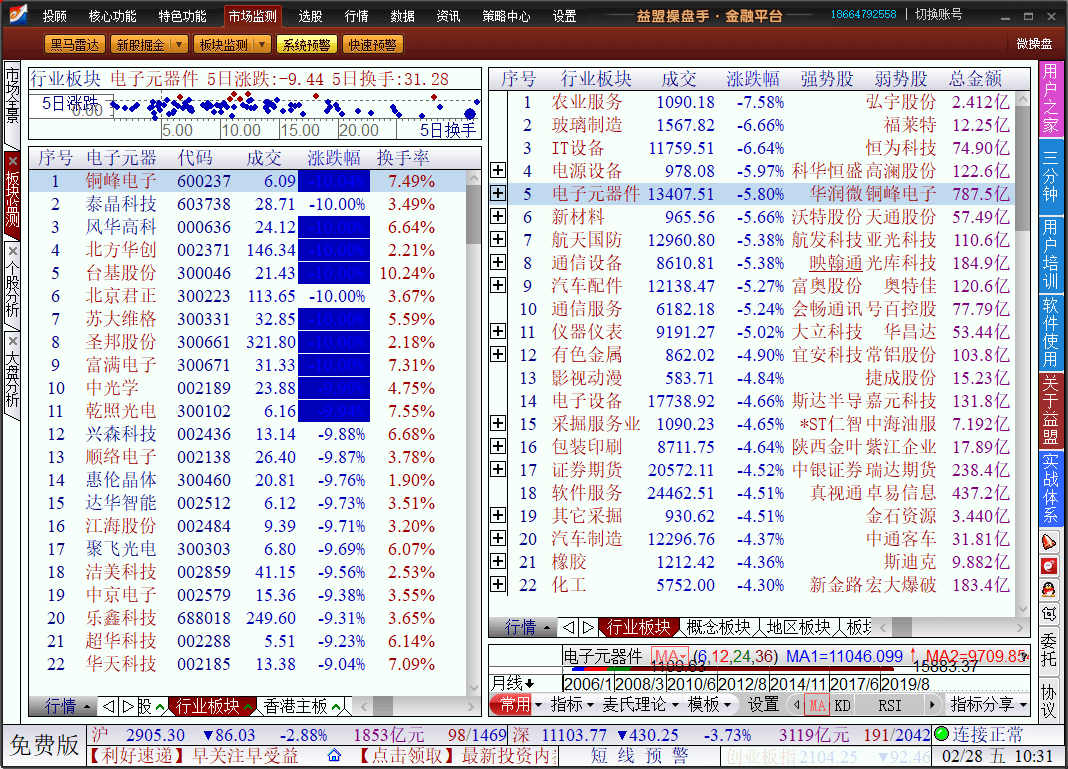The height and width of the screenshot is (769, 1068).
Task: Toggle the MA indicator button
Action: (x=817, y=705)
